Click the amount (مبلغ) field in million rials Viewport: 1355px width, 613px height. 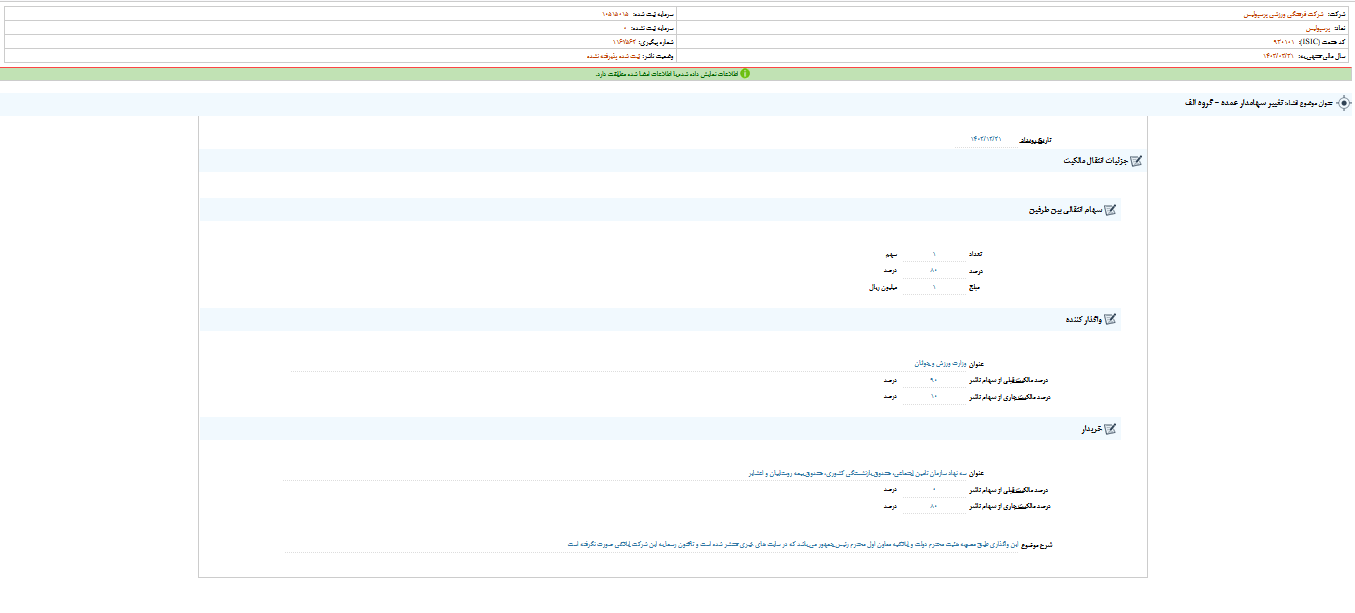(x=933, y=288)
